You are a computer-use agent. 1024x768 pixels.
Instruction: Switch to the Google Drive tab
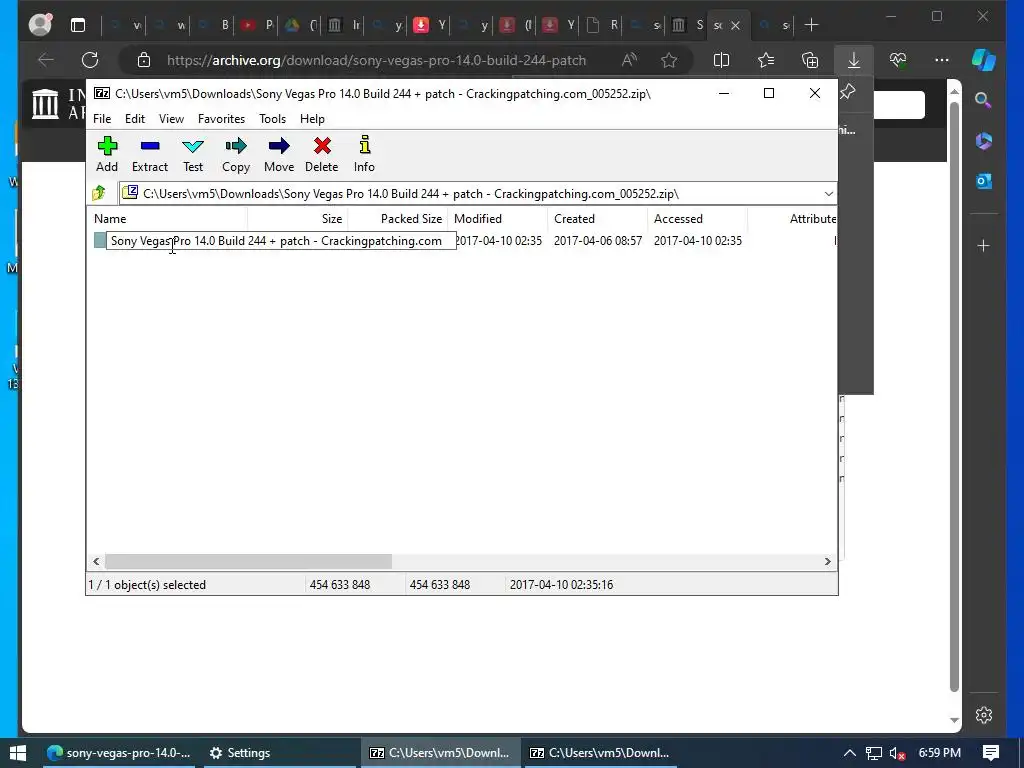pos(300,25)
